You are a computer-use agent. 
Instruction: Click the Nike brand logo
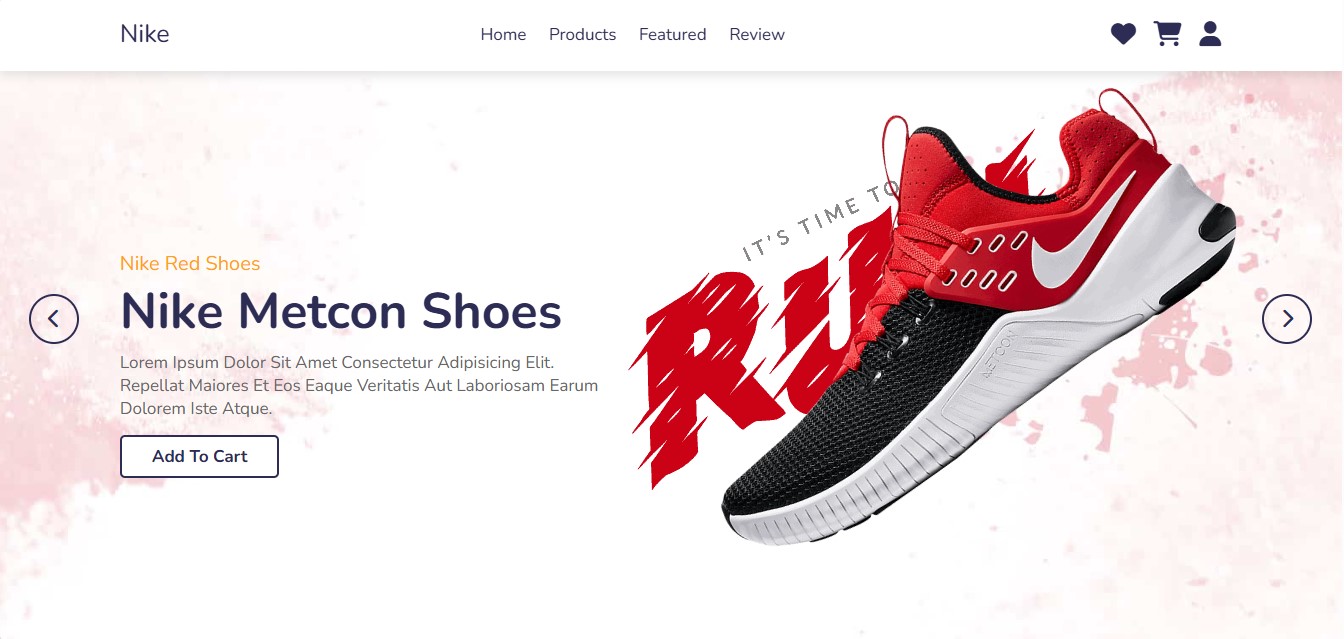coord(145,34)
